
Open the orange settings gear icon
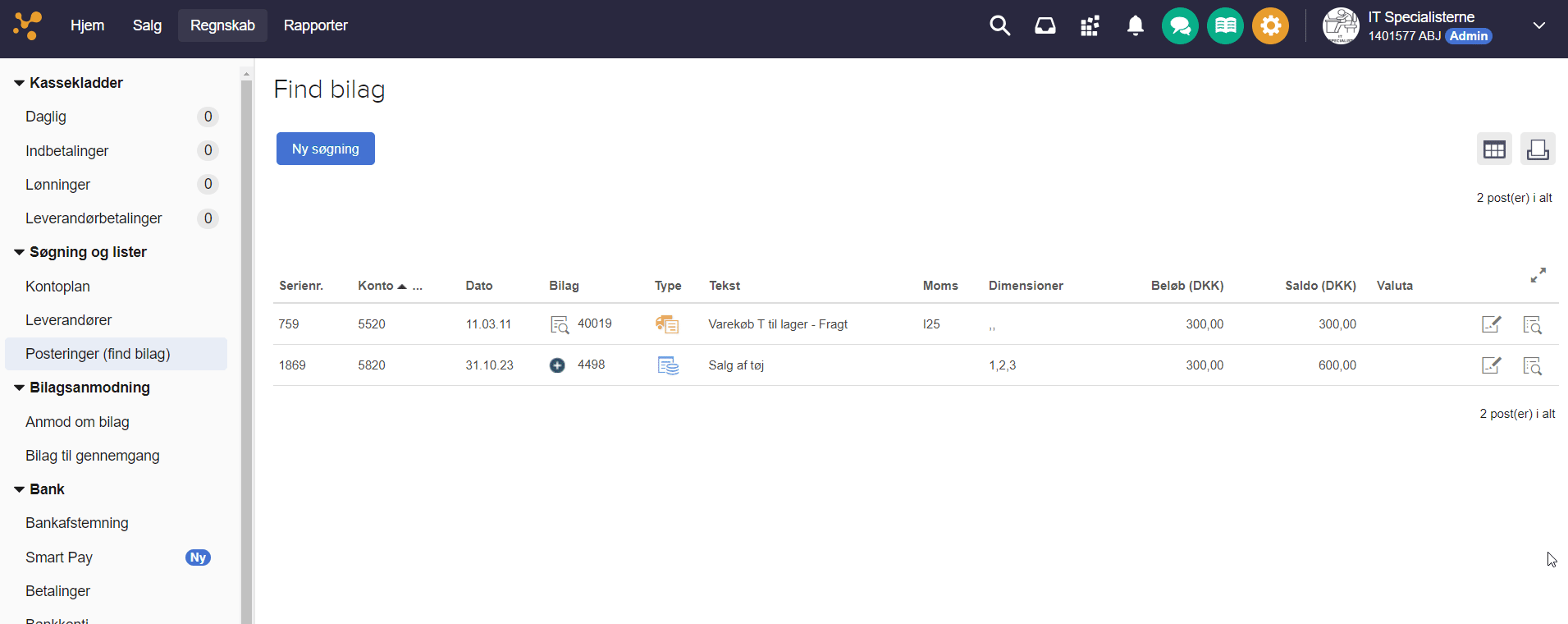pos(1270,25)
